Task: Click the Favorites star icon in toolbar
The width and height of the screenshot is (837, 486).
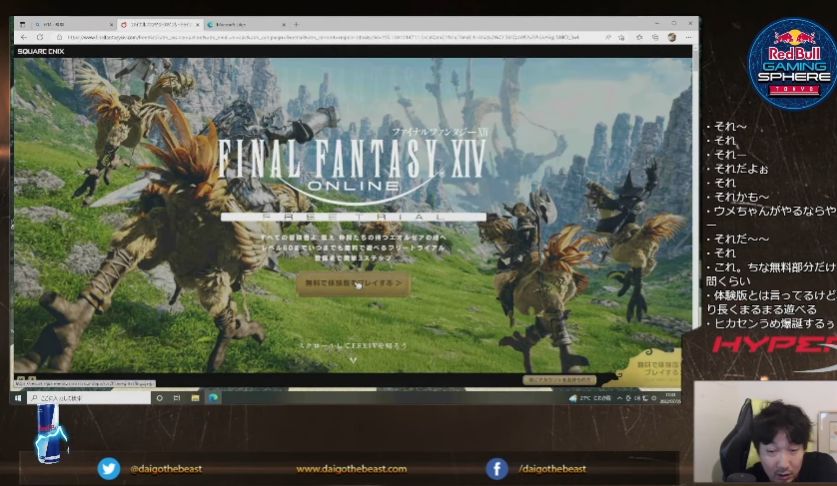Action: coord(639,37)
